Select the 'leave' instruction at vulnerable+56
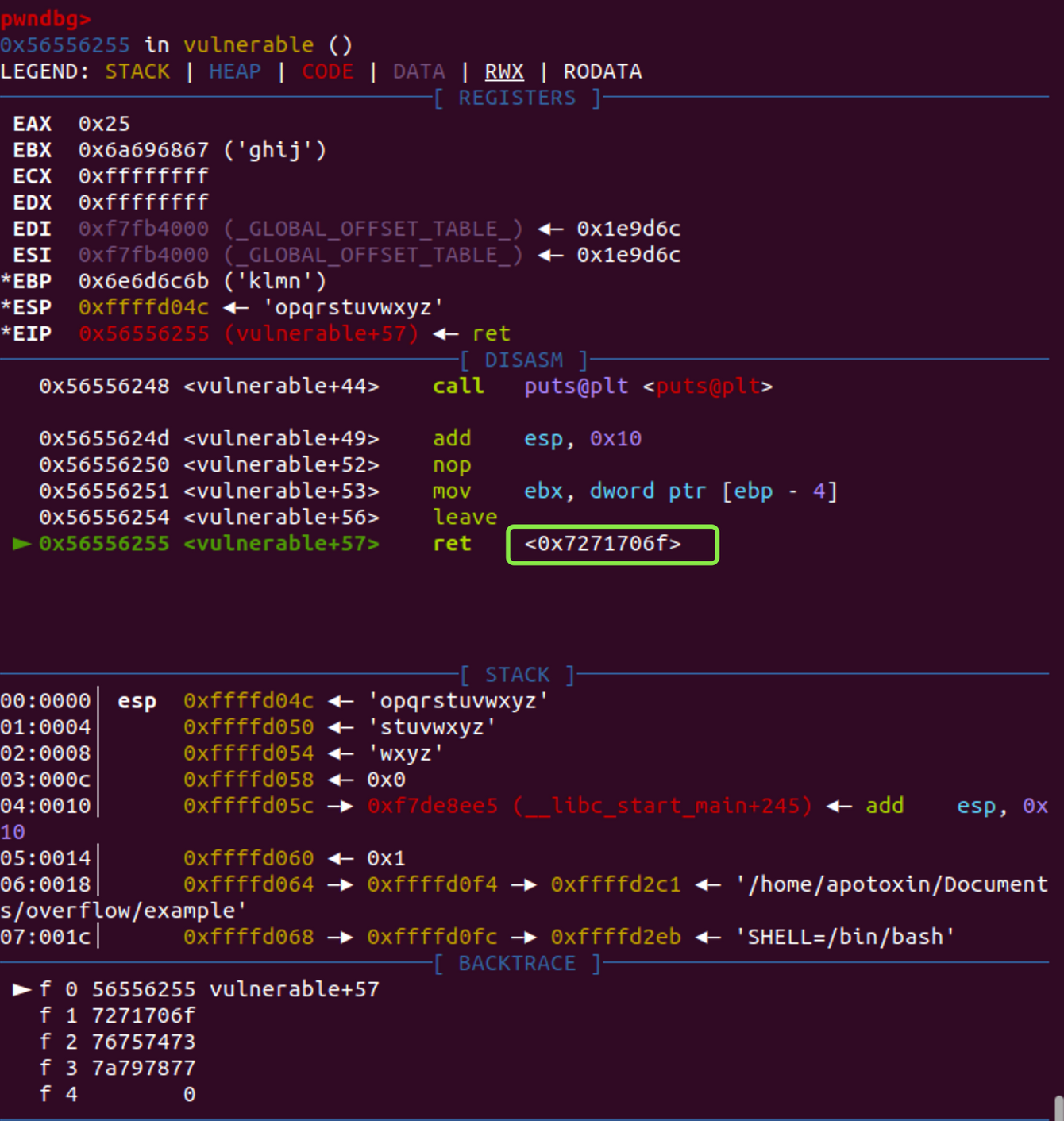The image size is (1064, 1121). [465, 517]
